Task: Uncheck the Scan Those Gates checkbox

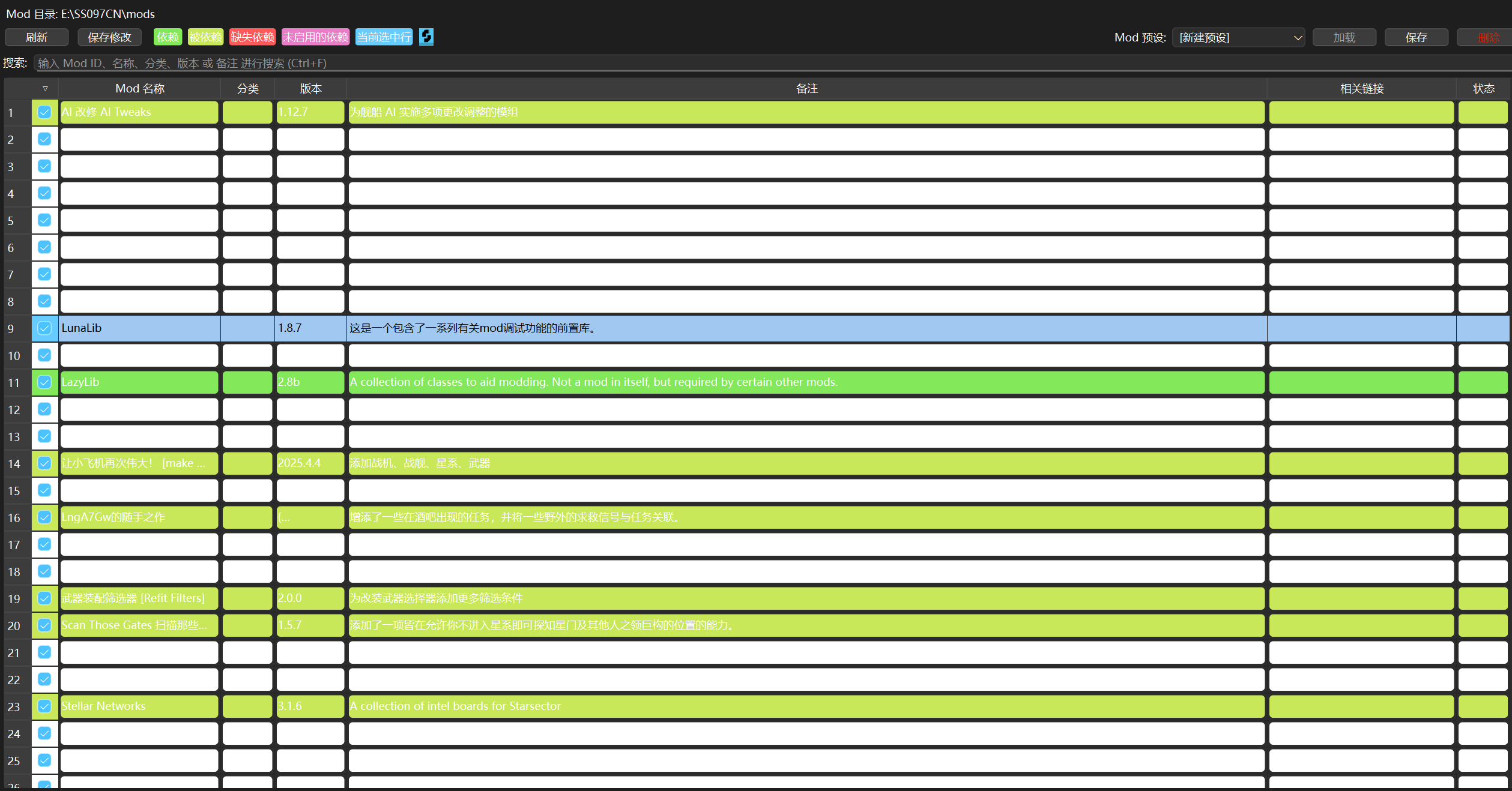Action: coord(44,625)
